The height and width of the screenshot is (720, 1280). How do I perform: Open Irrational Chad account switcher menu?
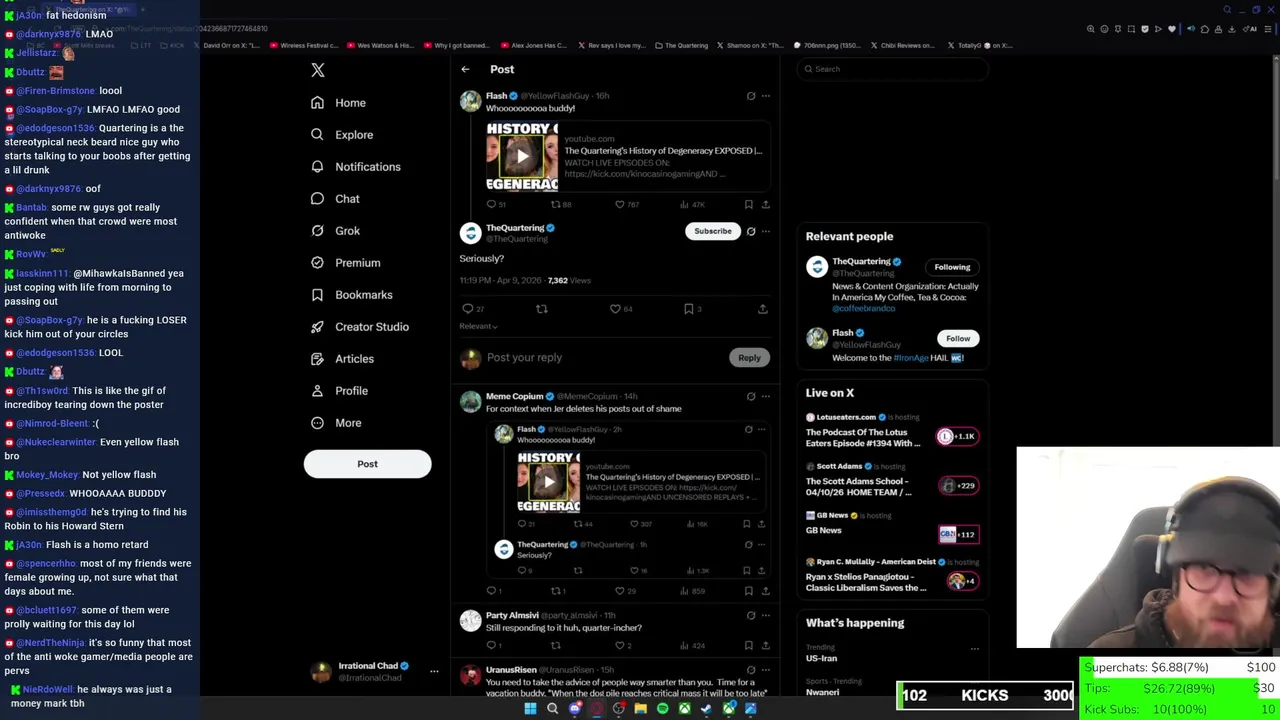pos(375,672)
